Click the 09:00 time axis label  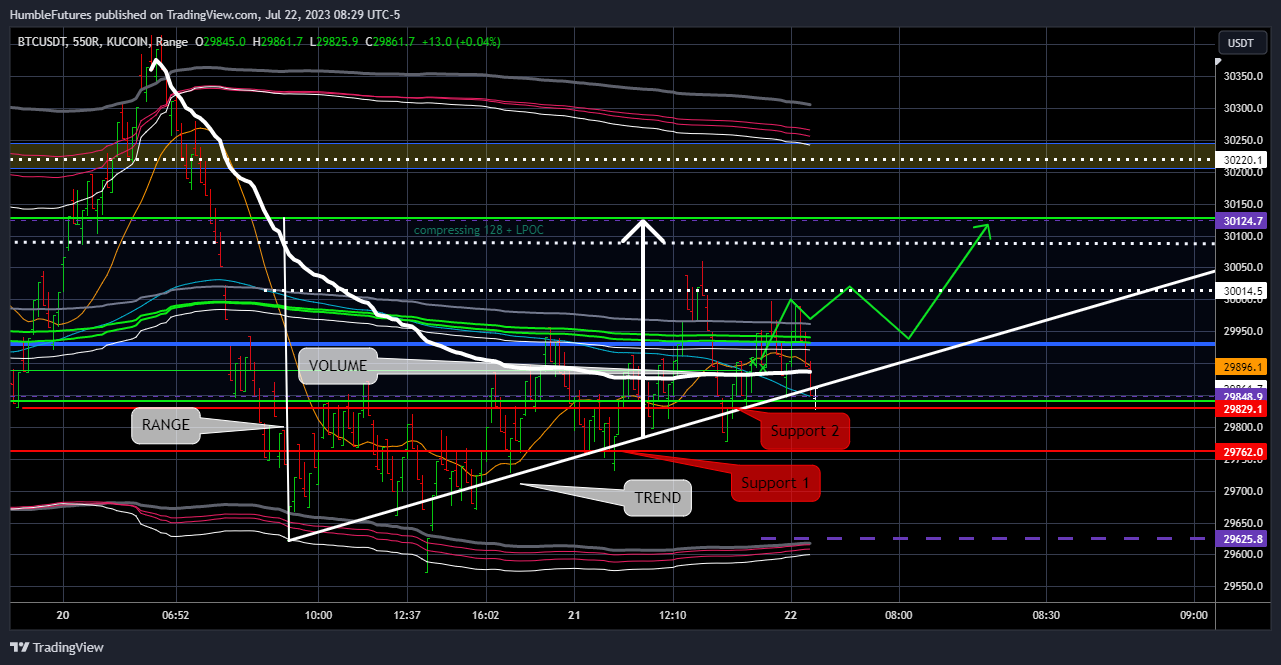(x=1193, y=616)
